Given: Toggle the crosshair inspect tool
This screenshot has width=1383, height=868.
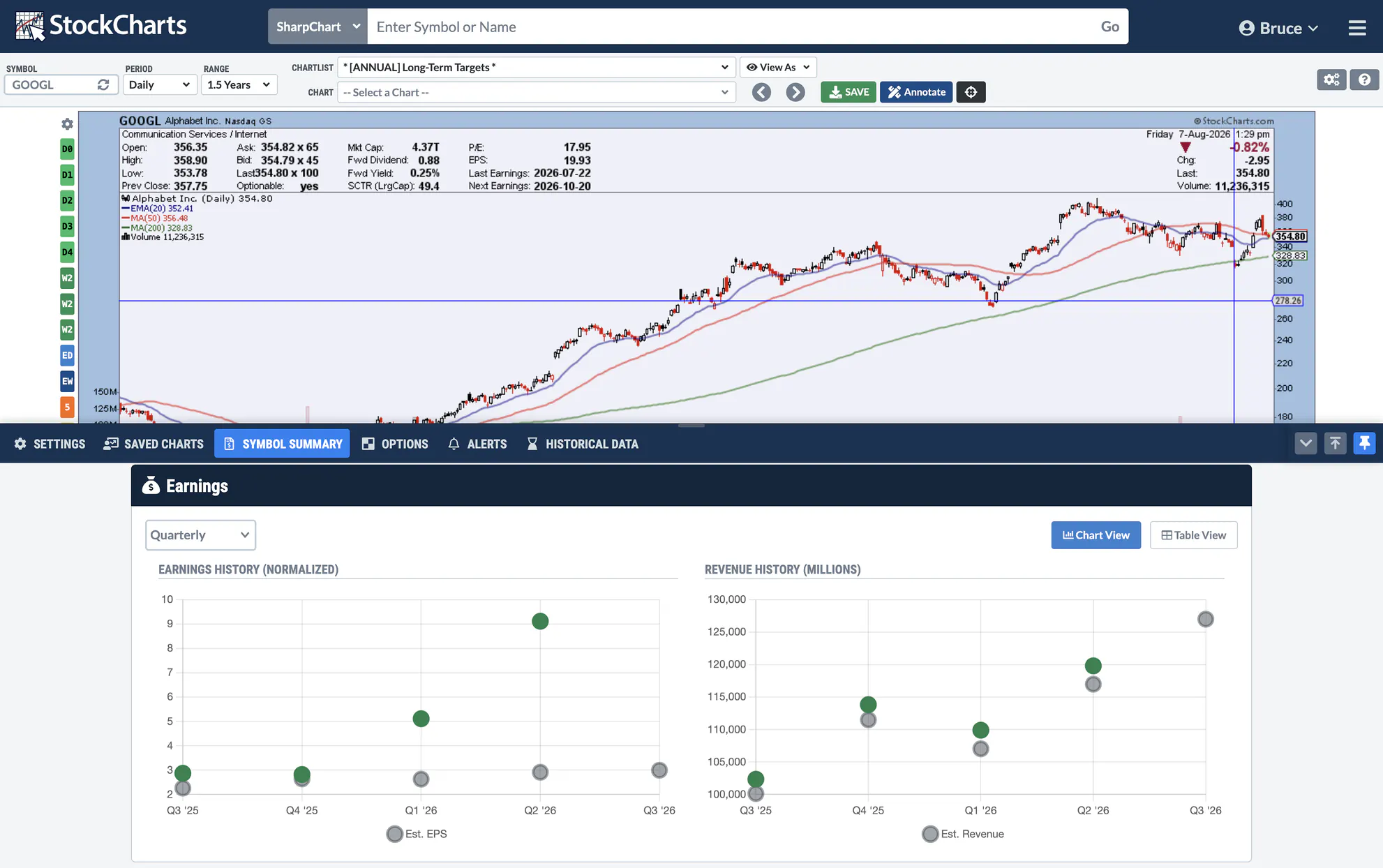Looking at the screenshot, I should 971,92.
